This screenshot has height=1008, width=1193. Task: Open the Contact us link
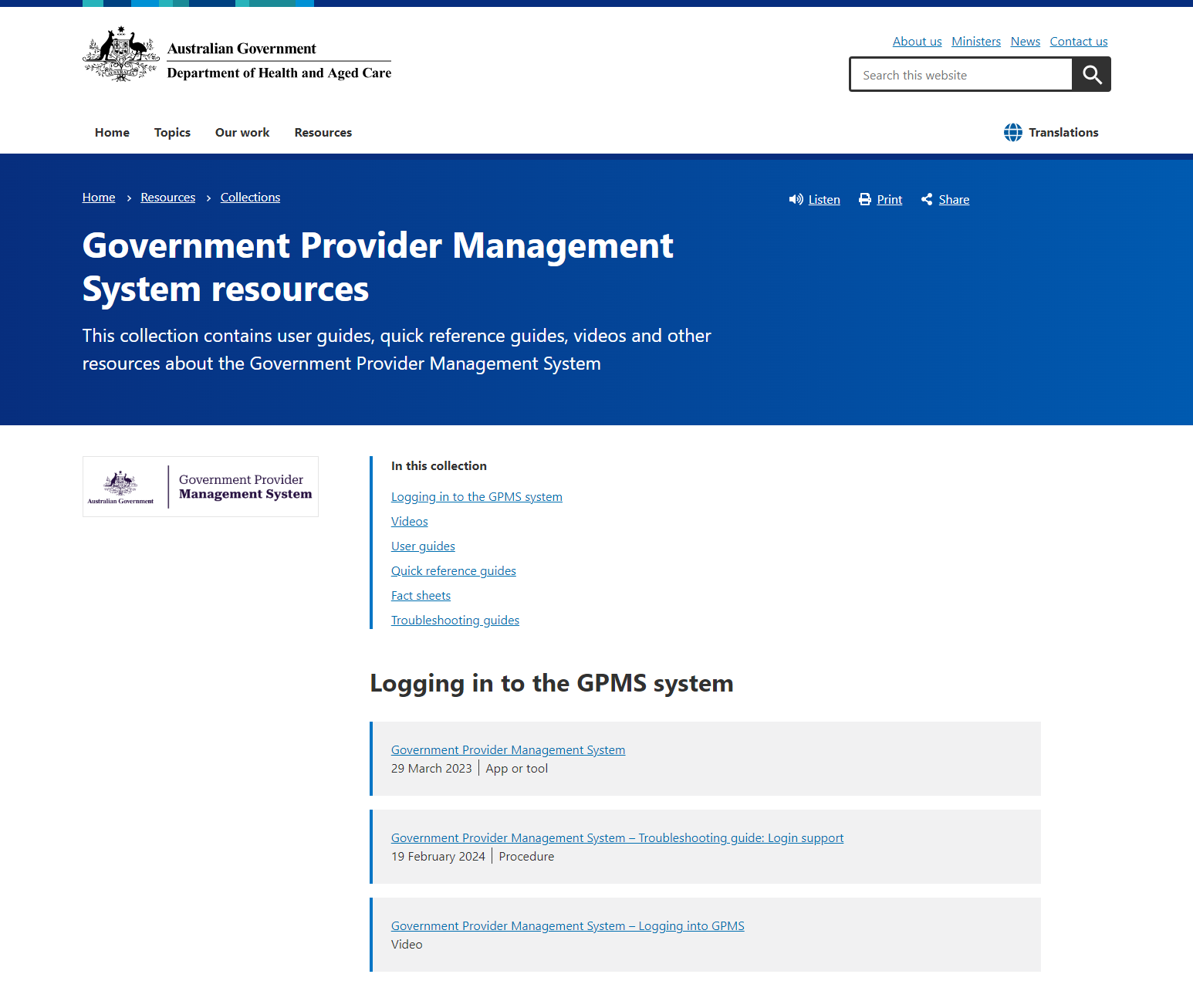(1078, 41)
